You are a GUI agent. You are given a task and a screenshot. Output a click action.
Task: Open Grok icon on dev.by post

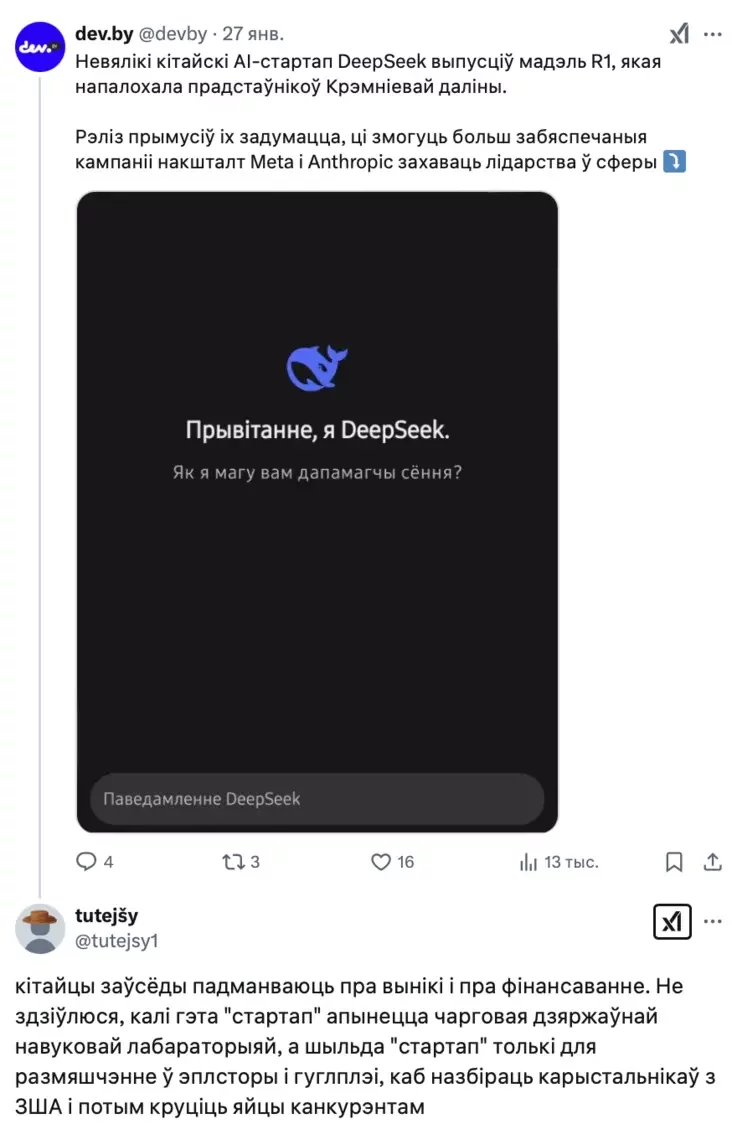tap(679, 34)
